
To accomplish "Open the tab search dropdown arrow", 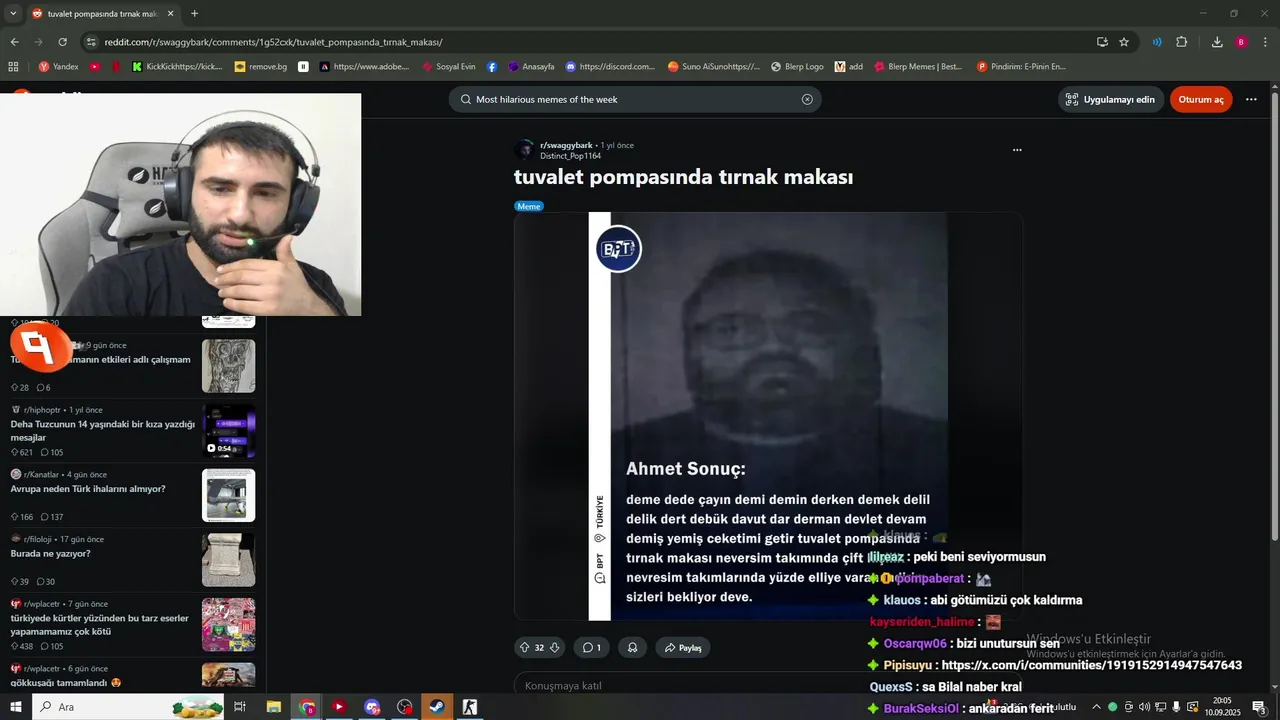I will 13,14.
